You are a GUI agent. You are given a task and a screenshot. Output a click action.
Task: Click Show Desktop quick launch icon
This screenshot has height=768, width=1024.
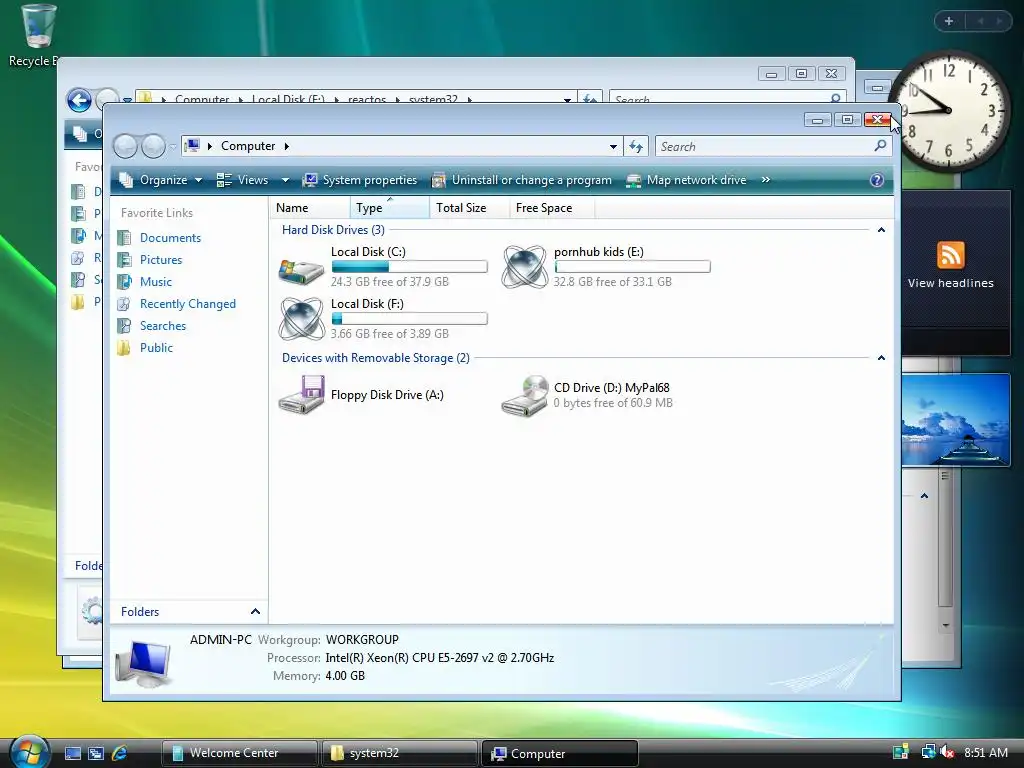(x=72, y=753)
